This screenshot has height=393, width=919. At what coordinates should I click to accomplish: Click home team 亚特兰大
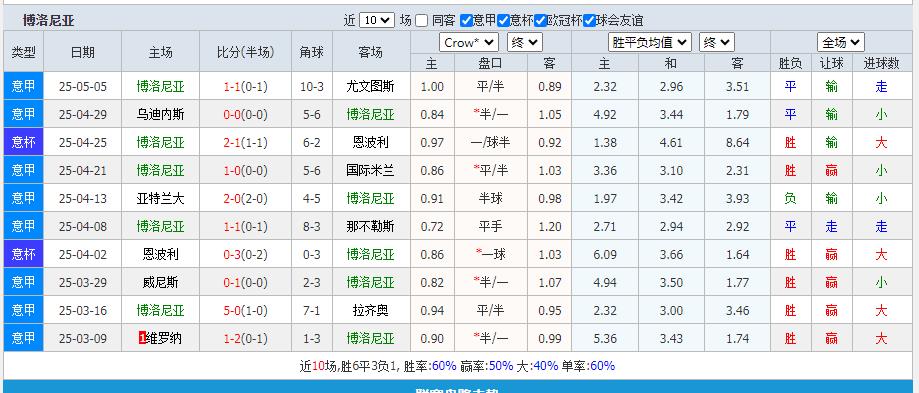[161, 199]
